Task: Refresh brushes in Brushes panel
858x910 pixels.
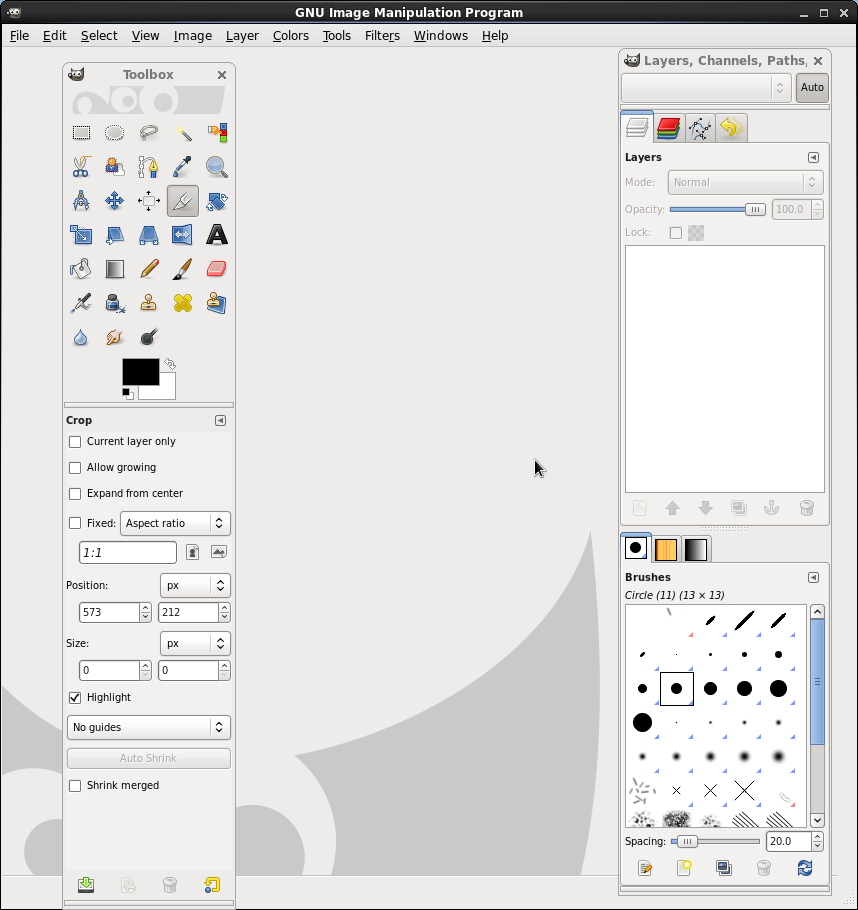Action: tap(805, 868)
